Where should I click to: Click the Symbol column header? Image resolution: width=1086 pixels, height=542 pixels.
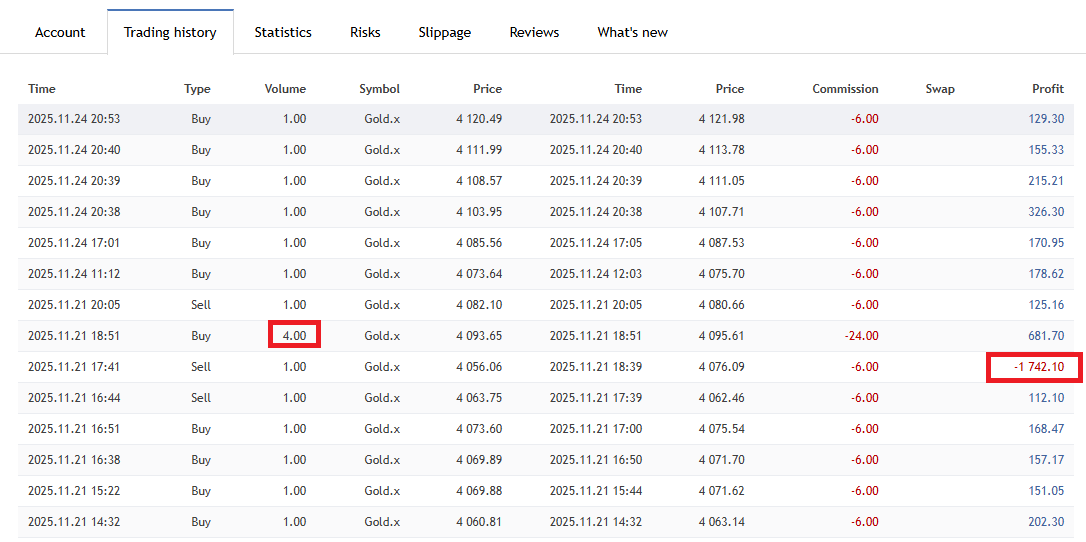coord(380,89)
